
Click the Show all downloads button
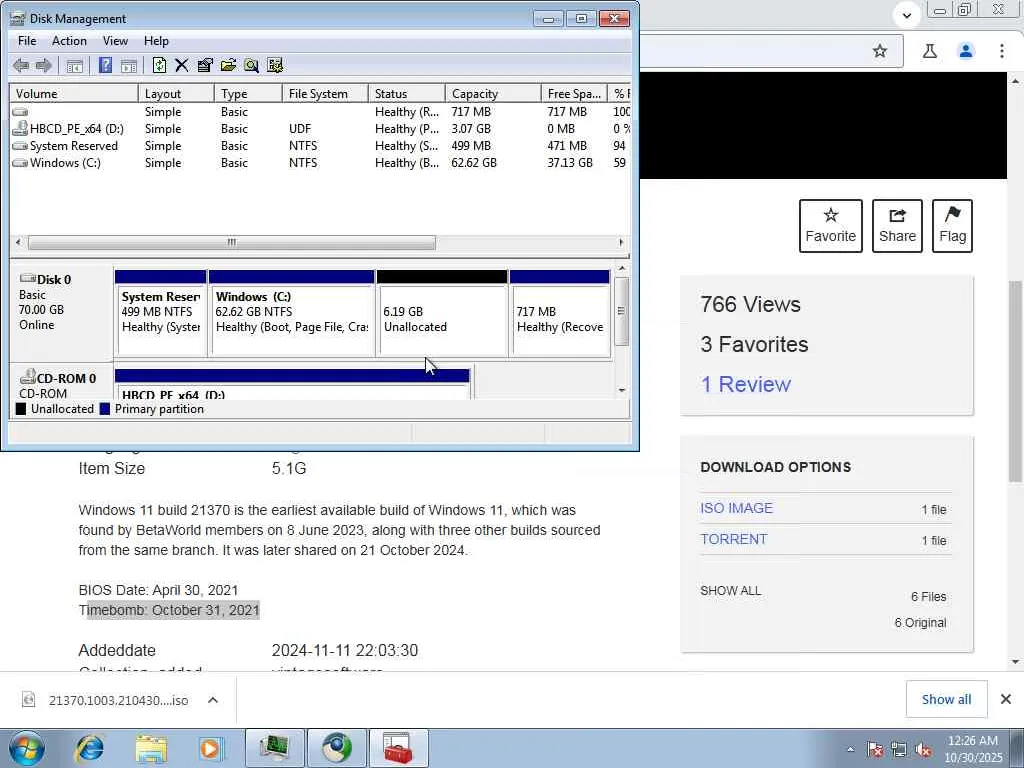point(946,699)
